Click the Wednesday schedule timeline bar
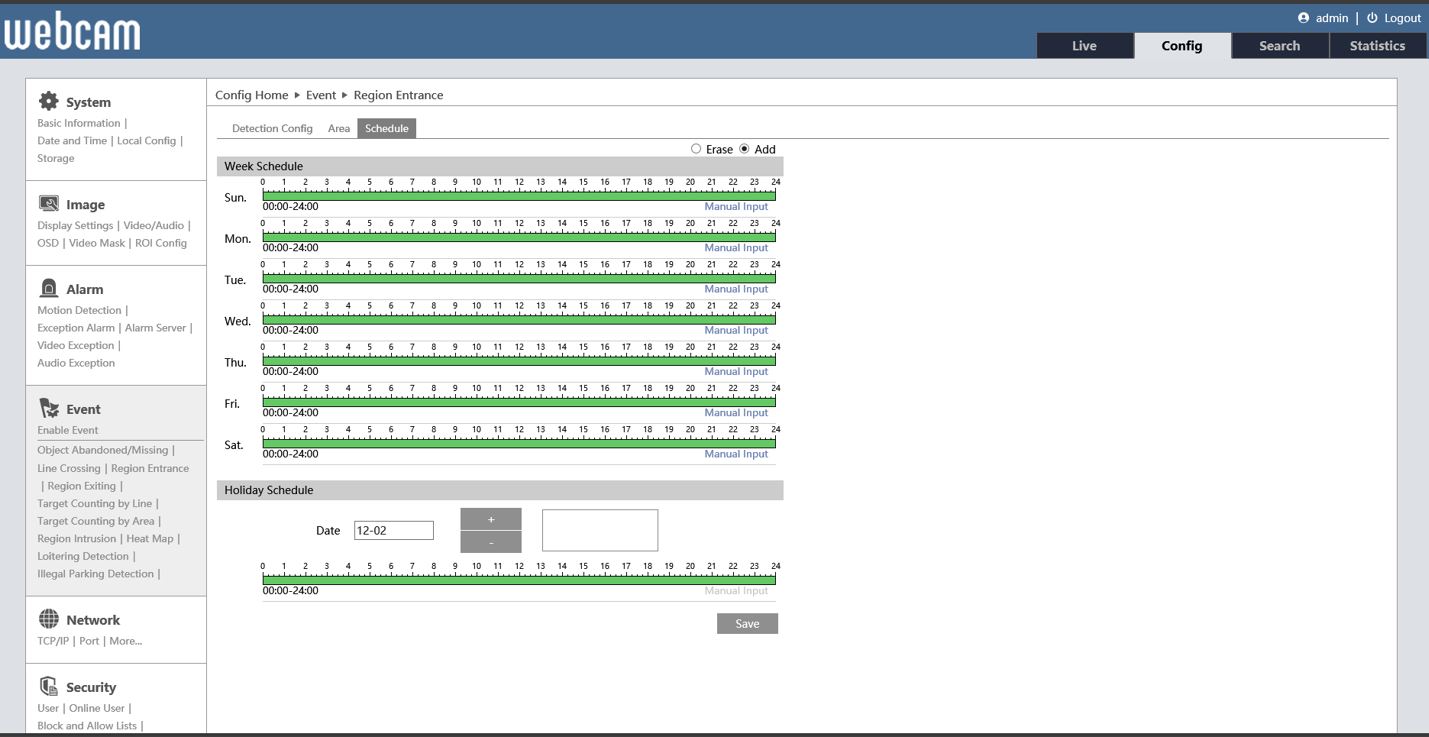Screen dimensions: 1429x737 point(518,320)
